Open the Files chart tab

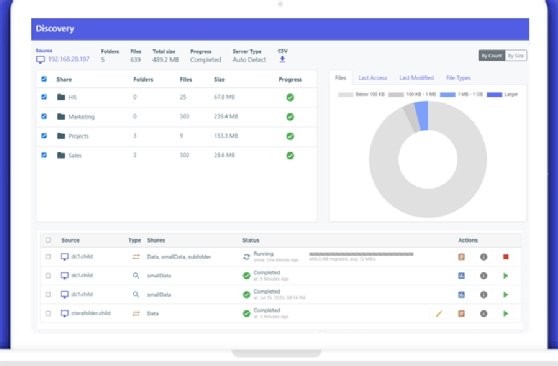click(x=341, y=78)
